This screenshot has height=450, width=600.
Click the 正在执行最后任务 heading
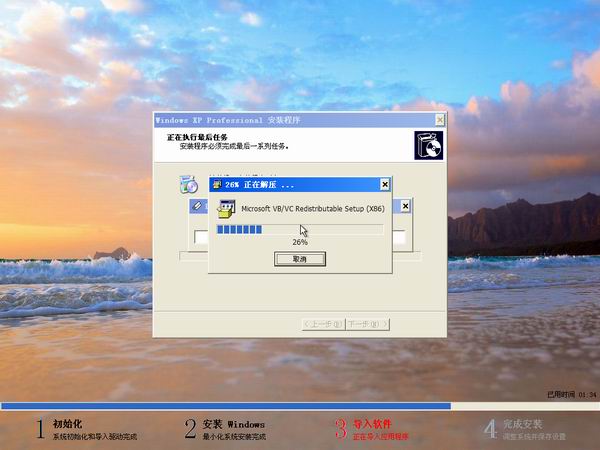197,137
